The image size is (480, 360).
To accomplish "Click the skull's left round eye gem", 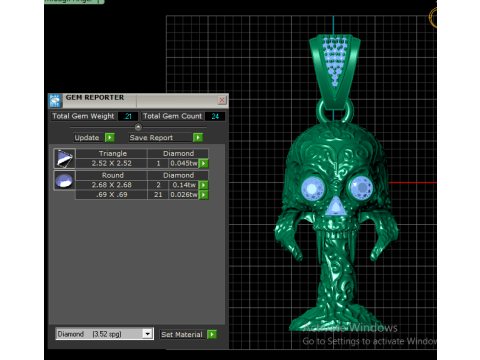I will (312, 188).
